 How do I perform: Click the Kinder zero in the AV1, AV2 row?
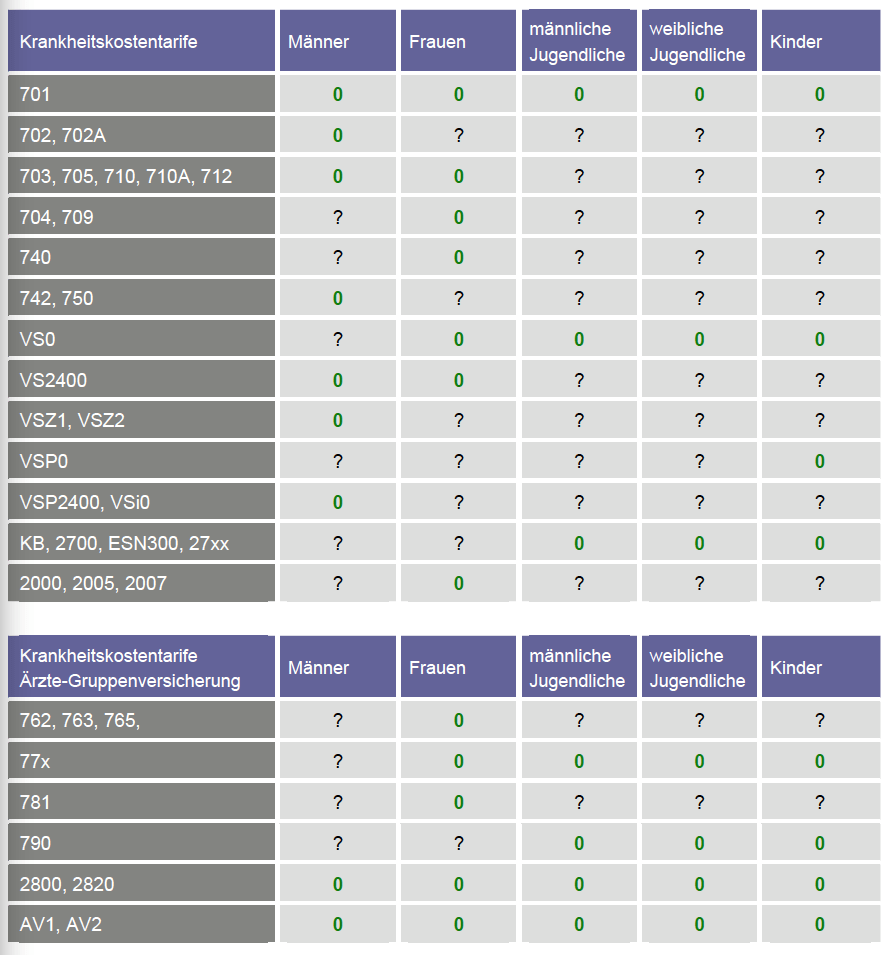tap(820, 925)
